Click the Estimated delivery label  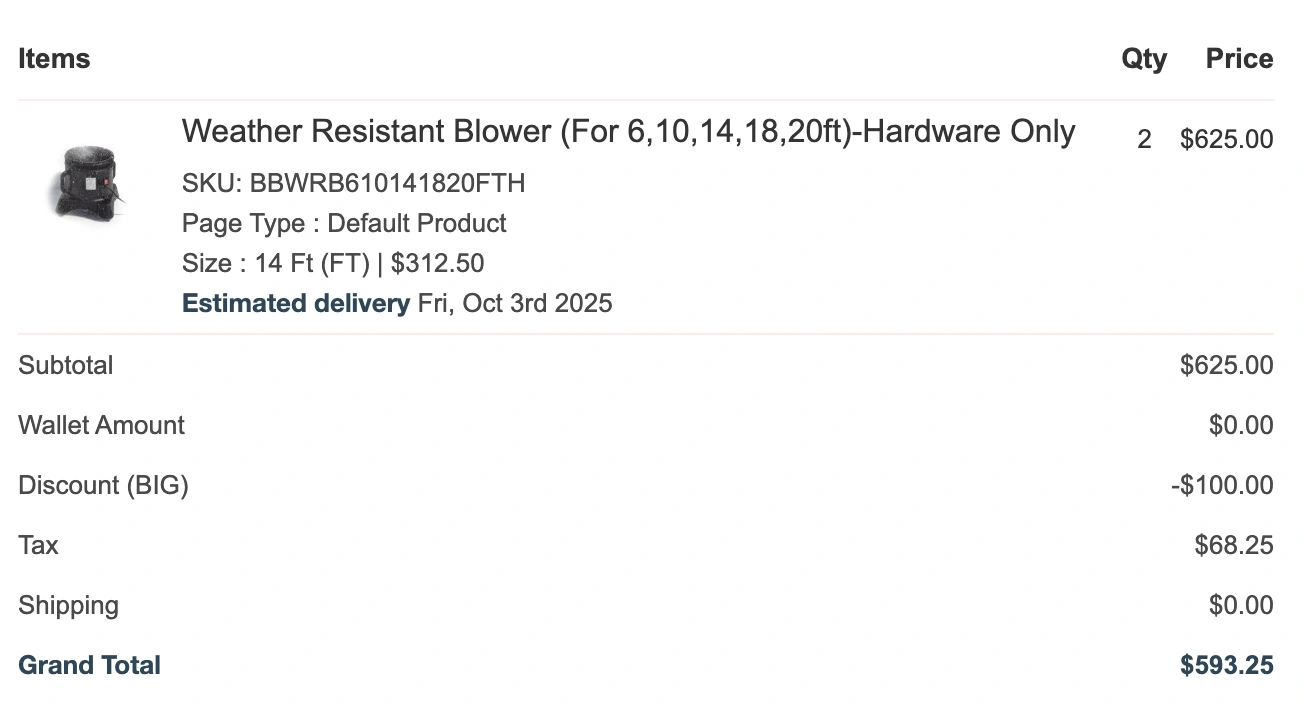pyautogui.click(x=296, y=303)
